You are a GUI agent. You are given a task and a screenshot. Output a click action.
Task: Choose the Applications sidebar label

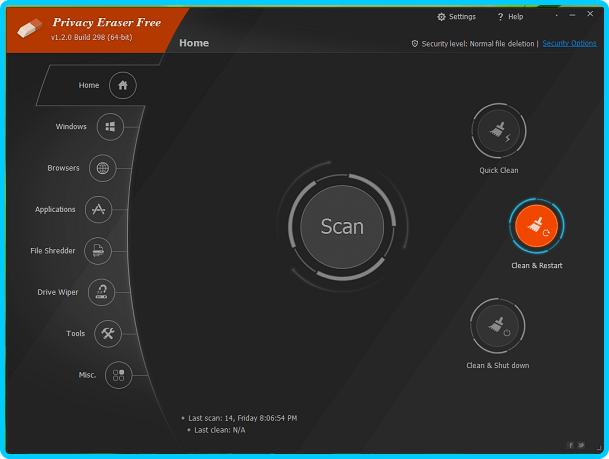click(x=55, y=209)
